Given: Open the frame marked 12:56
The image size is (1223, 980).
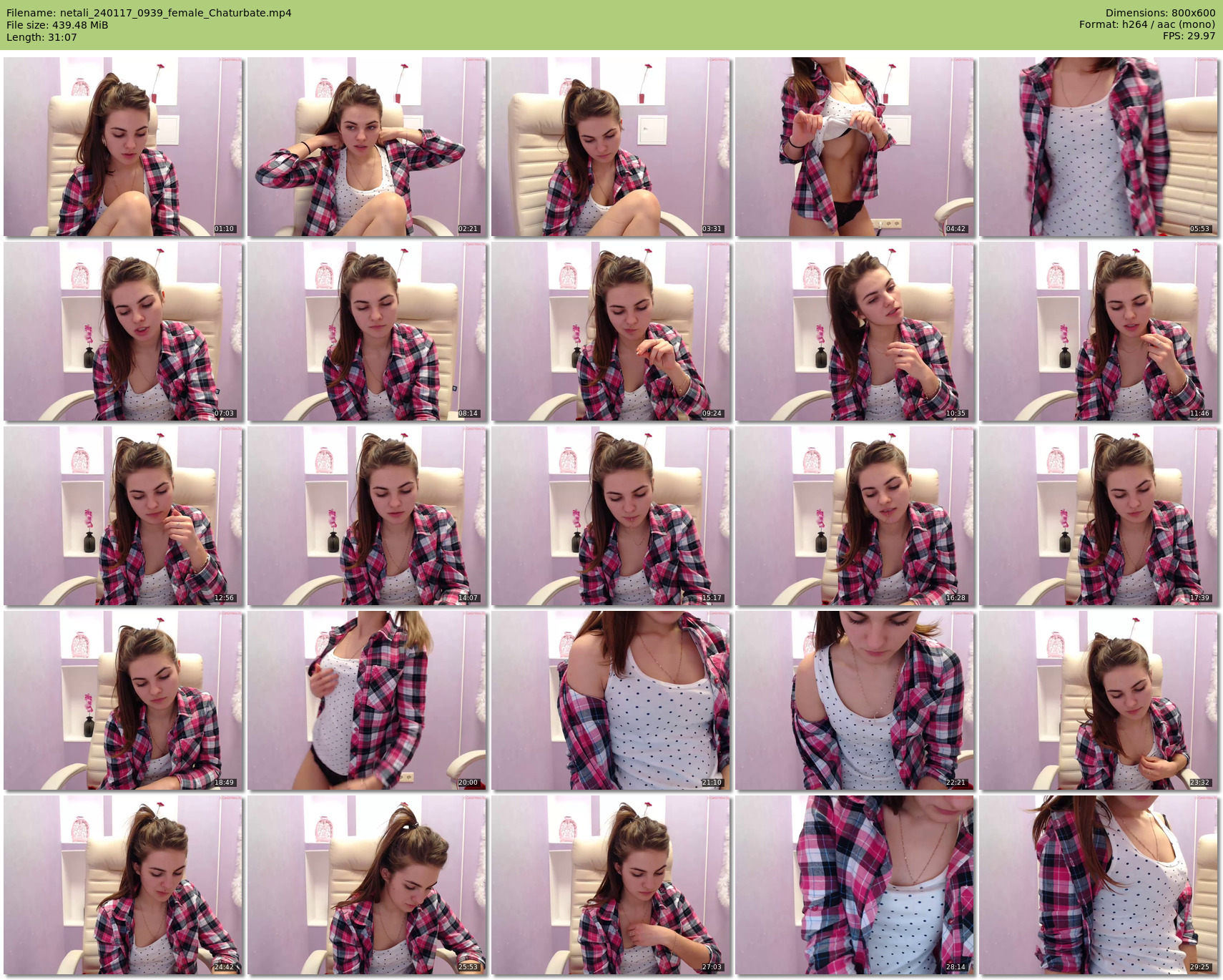Looking at the screenshot, I should [x=123, y=516].
